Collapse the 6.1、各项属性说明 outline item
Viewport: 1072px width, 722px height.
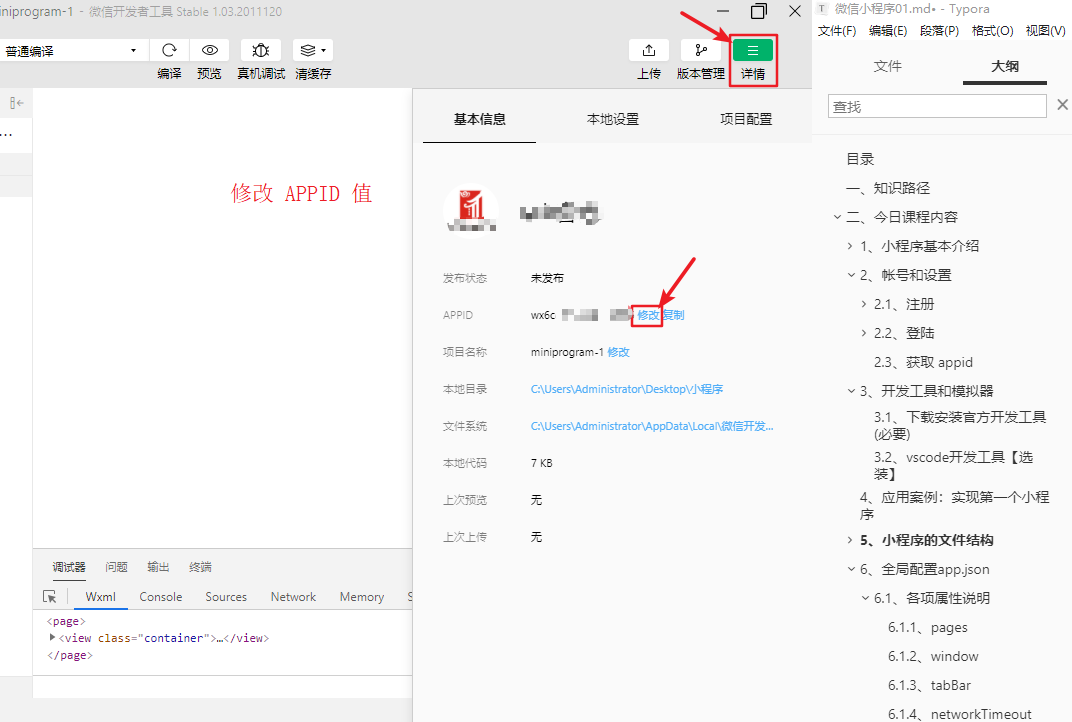(865, 598)
